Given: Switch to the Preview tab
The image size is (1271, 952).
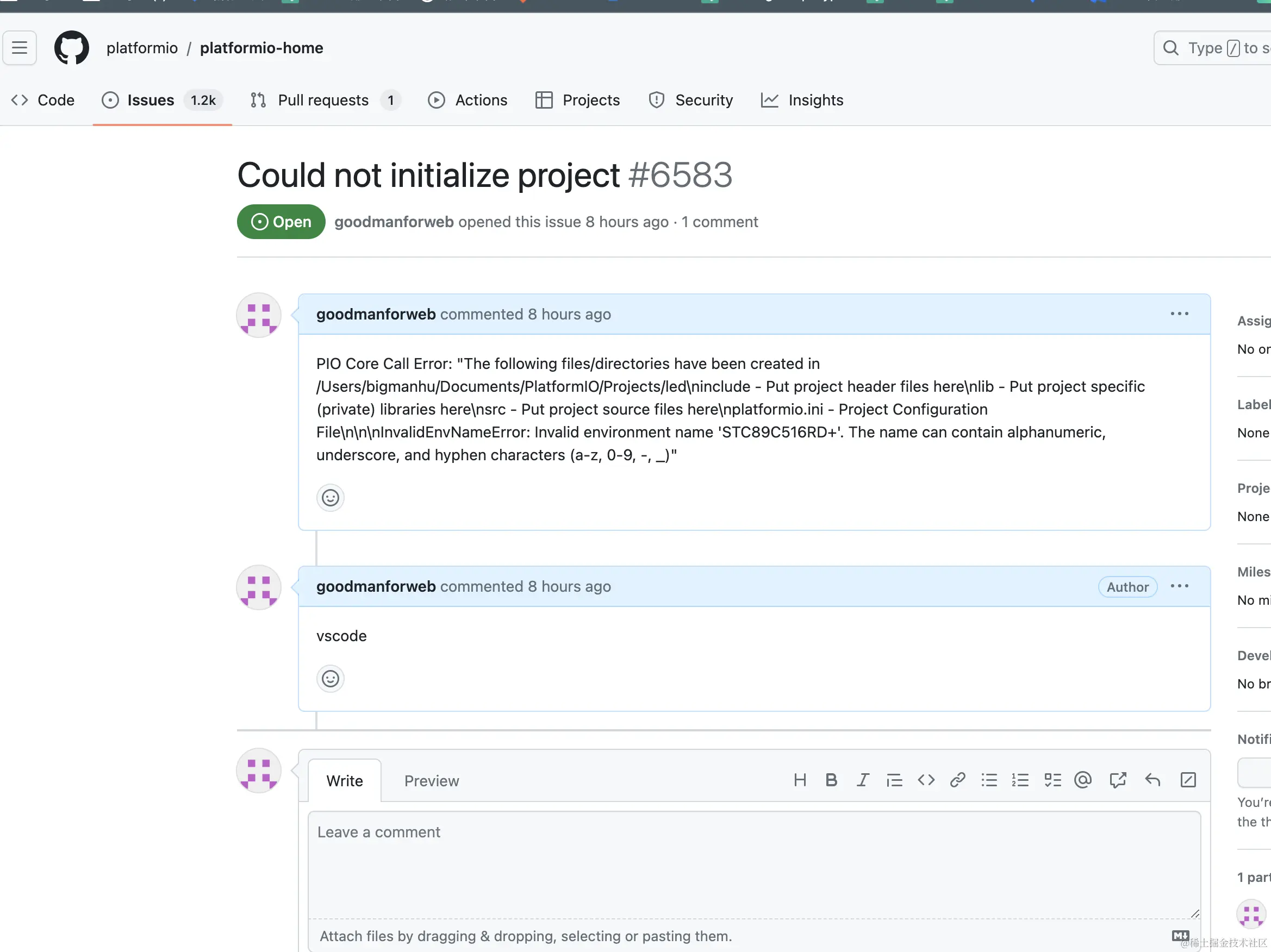Looking at the screenshot, I should tap(431, 781).
